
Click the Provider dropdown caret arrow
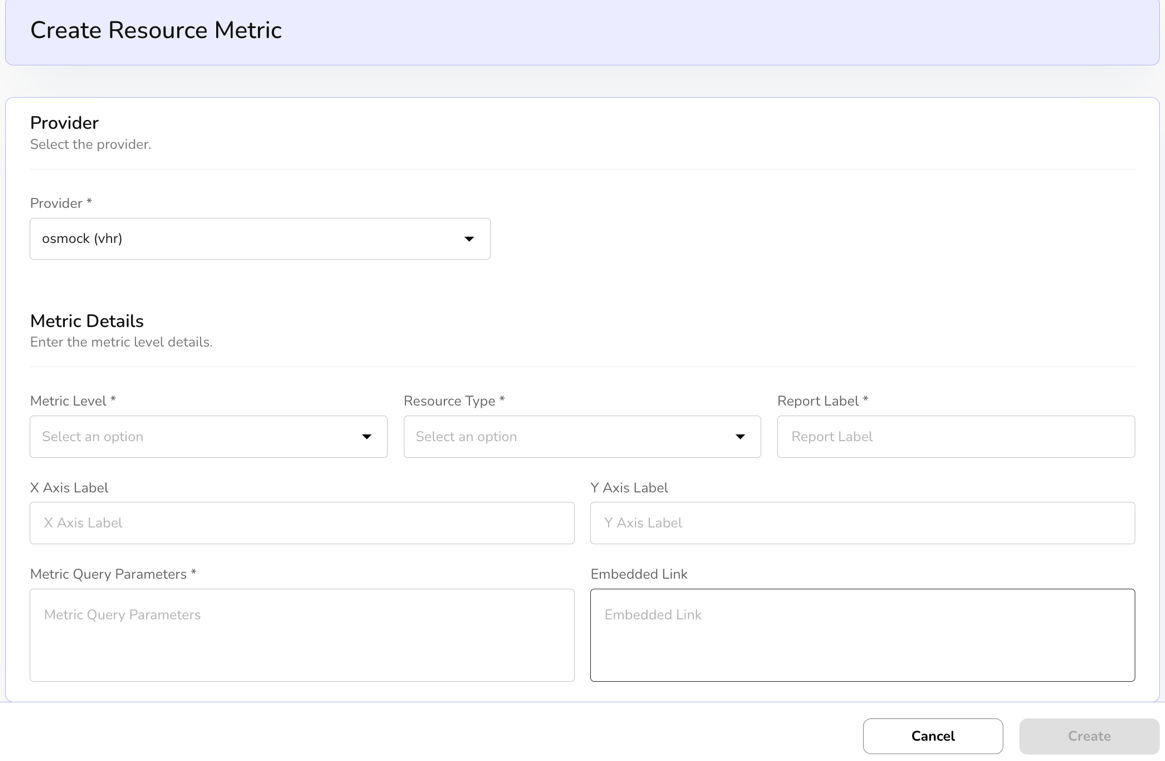tap(469, 239)
